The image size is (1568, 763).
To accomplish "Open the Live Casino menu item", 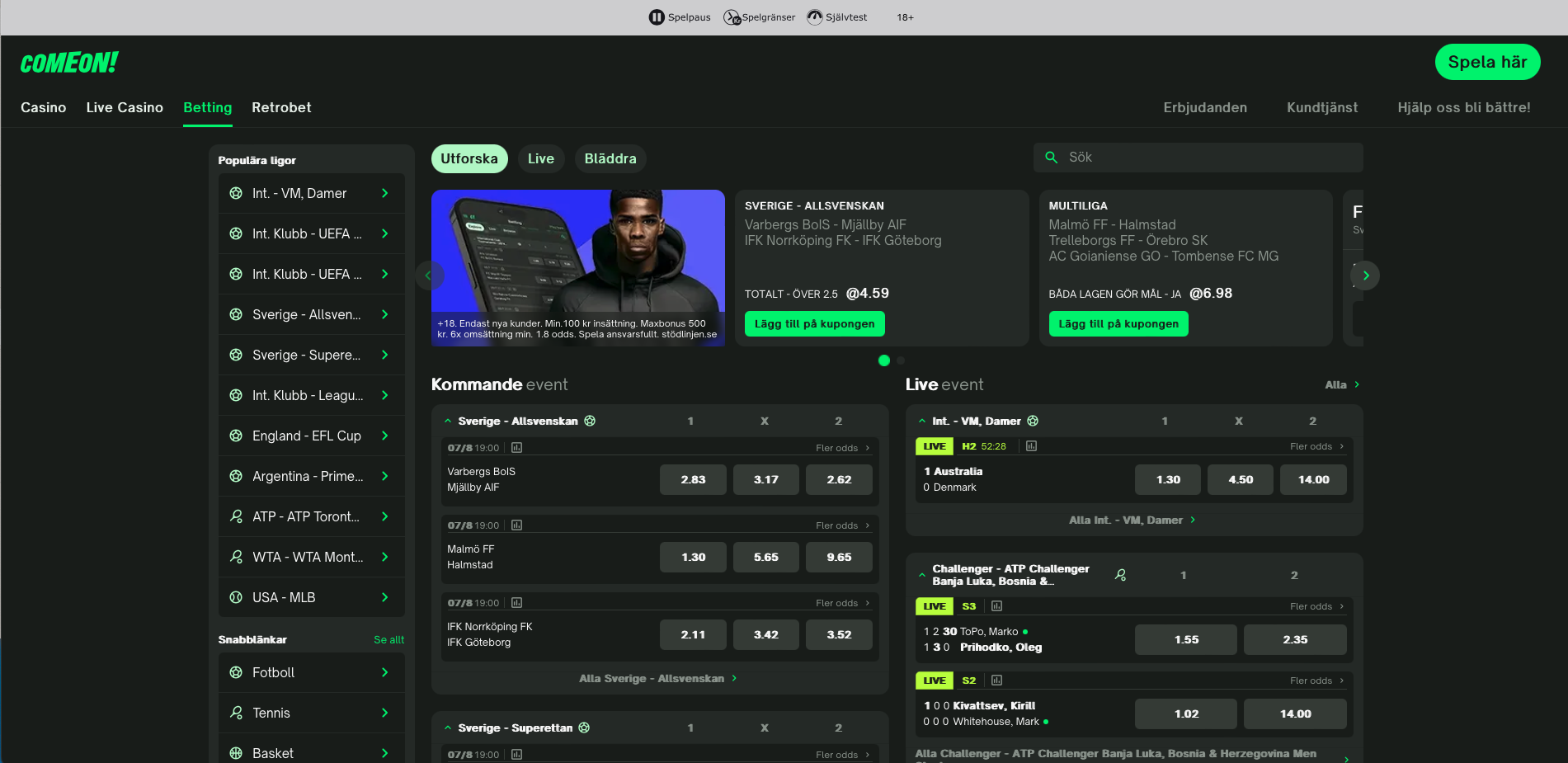I will point(125,107).
